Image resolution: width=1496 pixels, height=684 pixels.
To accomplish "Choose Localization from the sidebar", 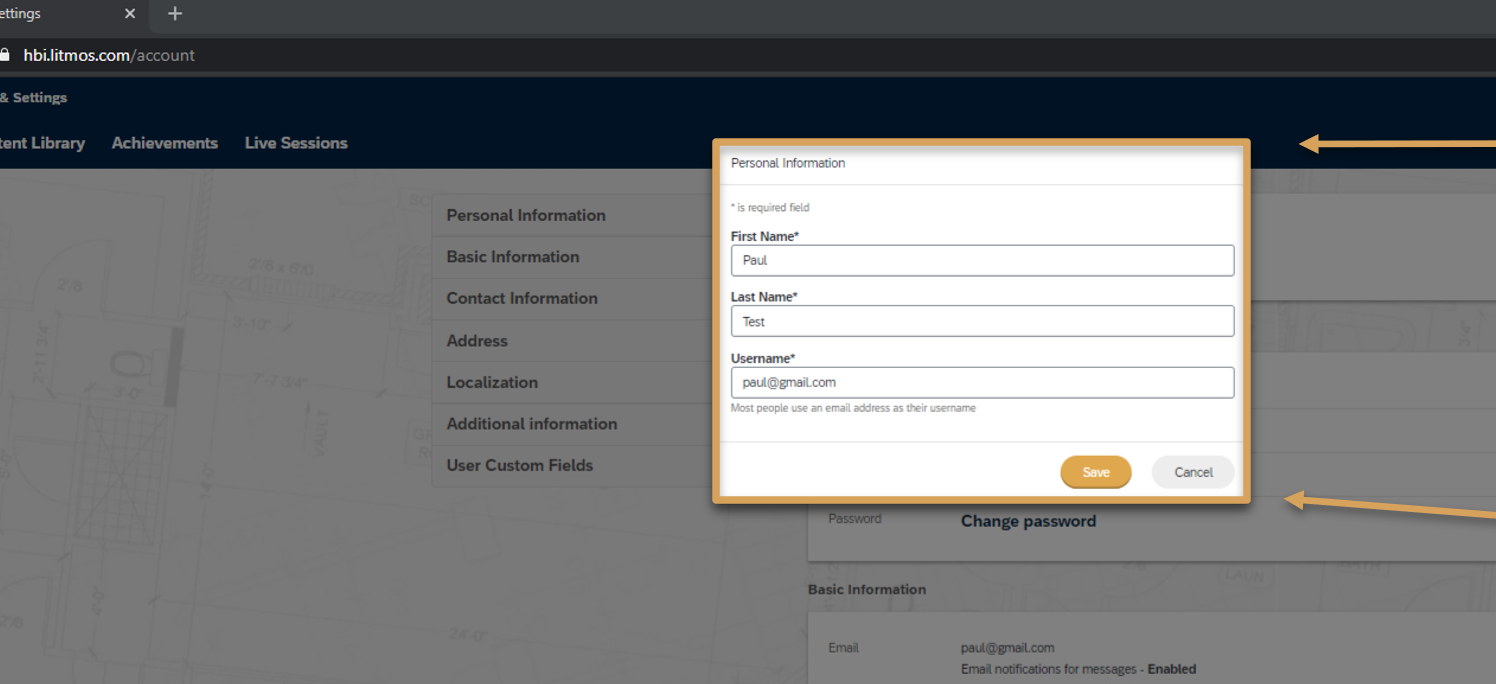I will click(492, 382).
